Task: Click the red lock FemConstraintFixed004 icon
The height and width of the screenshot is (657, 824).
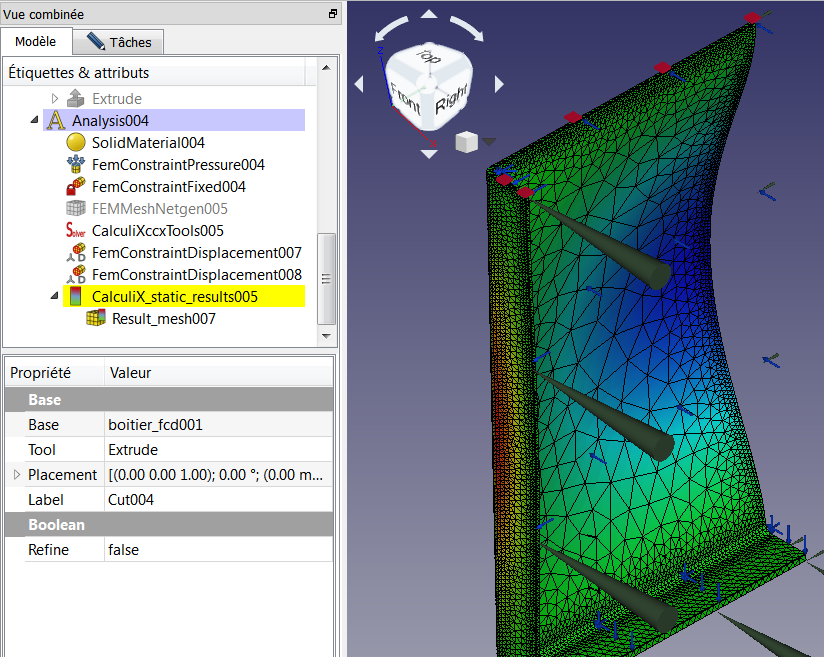Action: point(76,187)
